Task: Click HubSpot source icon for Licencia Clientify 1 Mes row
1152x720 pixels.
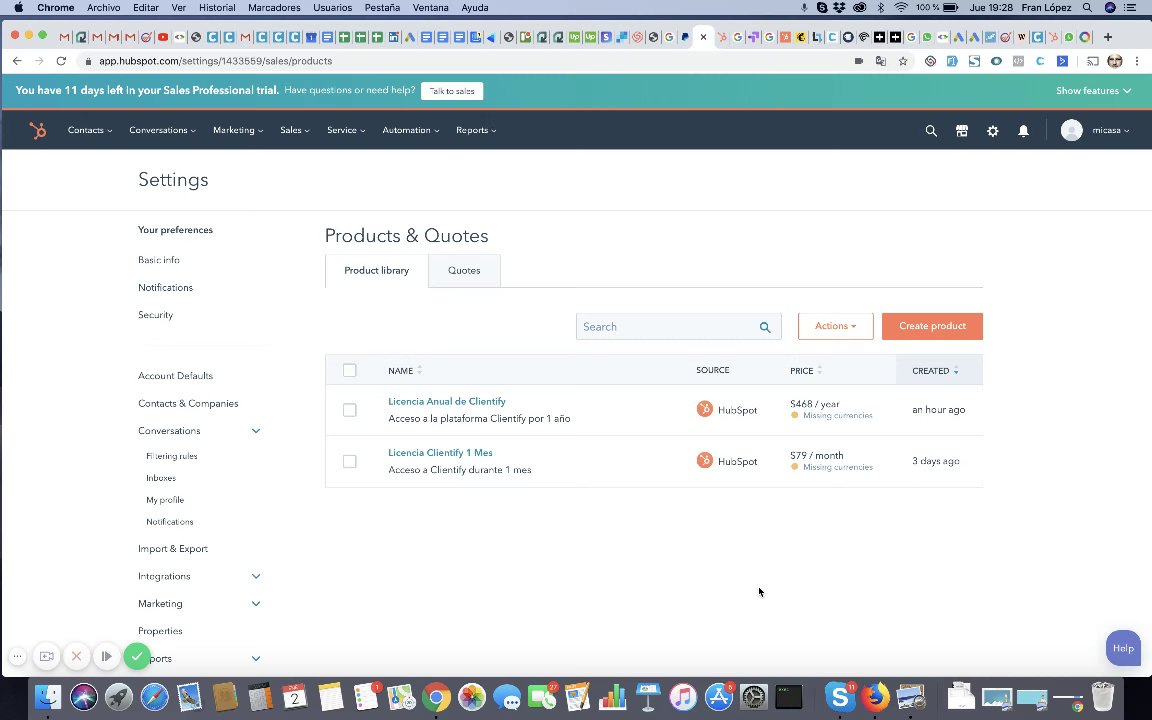Action: click(705, 461)
